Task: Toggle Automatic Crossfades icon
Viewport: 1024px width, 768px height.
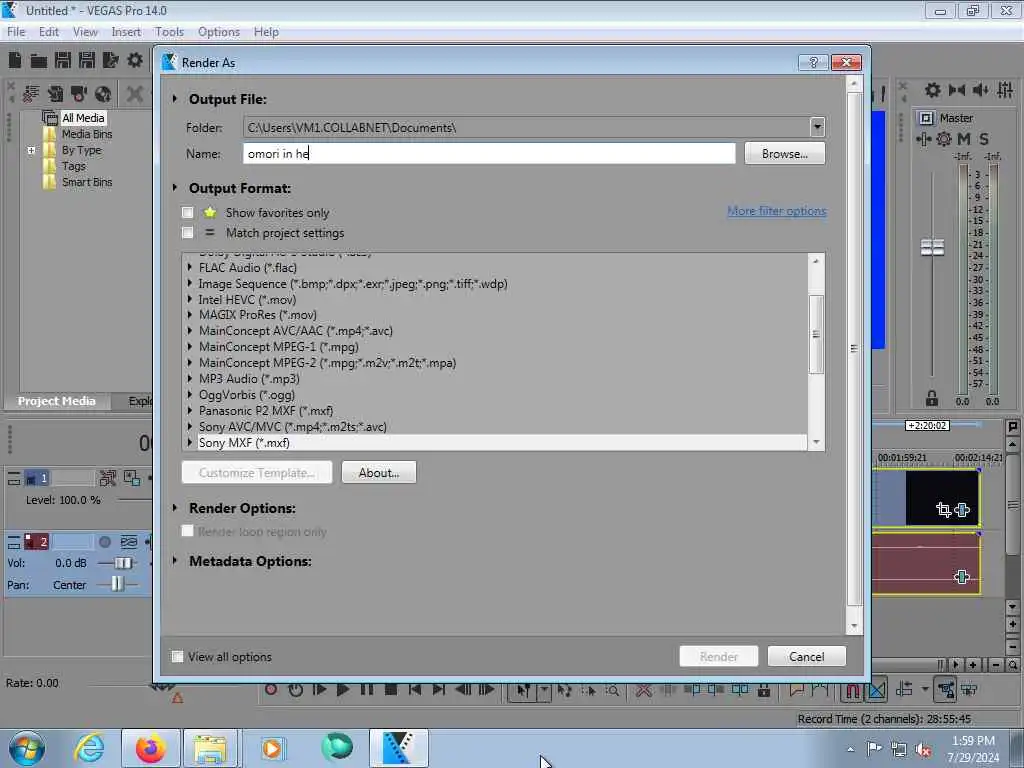Action: click(x=876, y=690)
